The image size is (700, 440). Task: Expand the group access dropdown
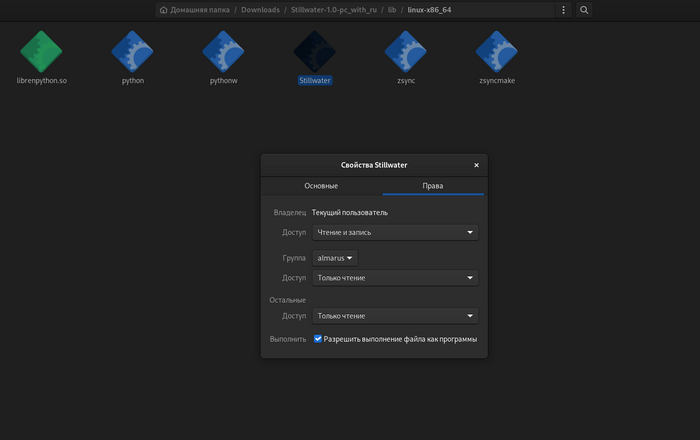[394, 278]
